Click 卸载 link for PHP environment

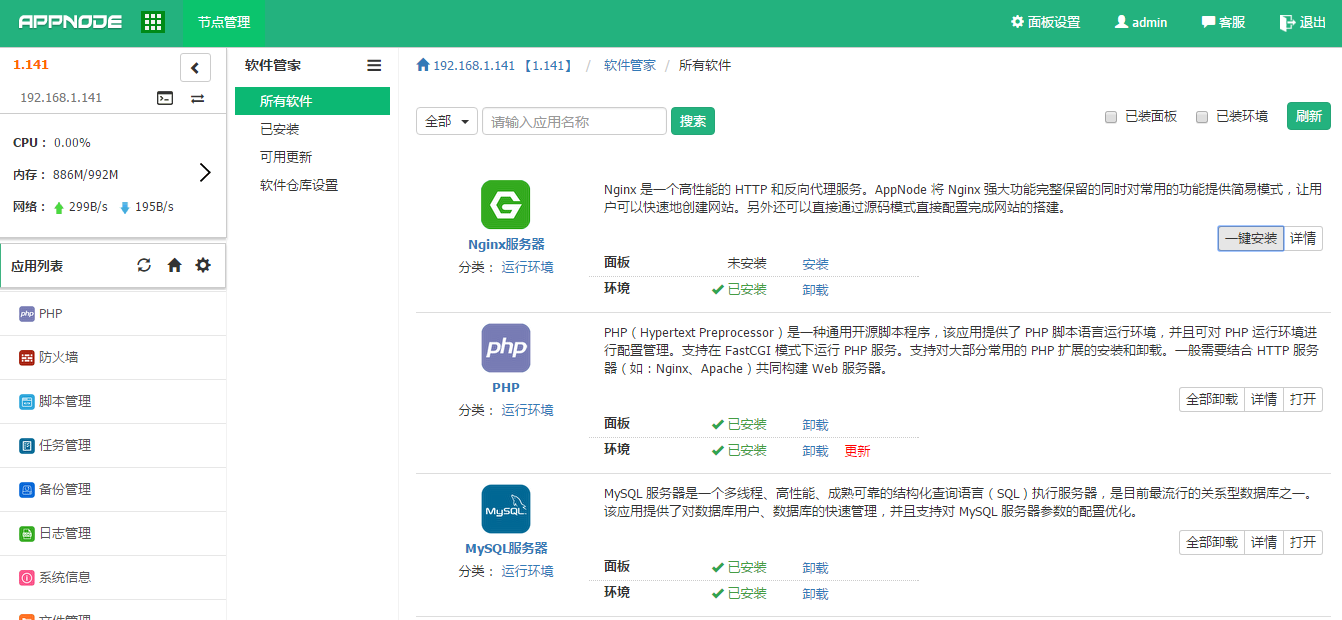815,451
